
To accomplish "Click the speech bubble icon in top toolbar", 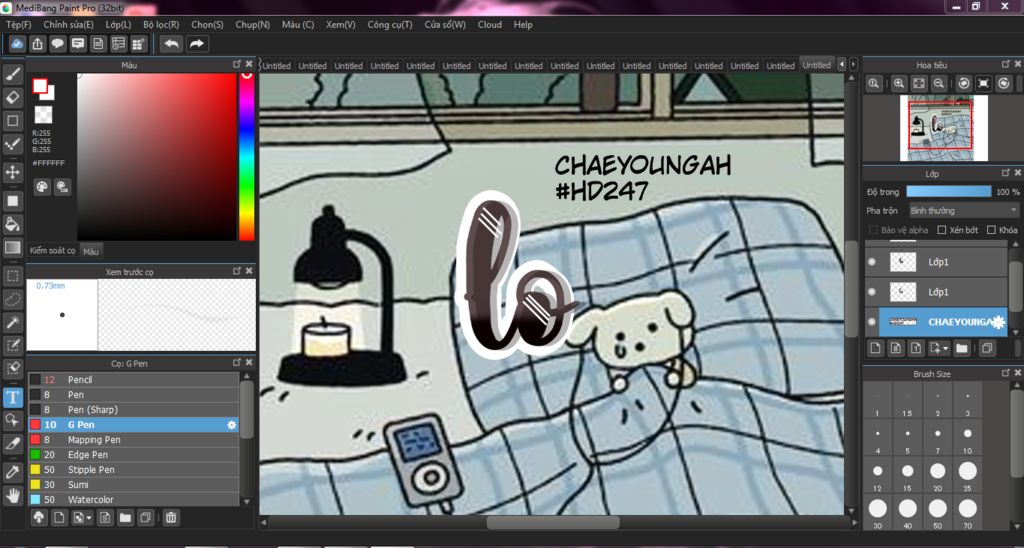I will (58, 44).
